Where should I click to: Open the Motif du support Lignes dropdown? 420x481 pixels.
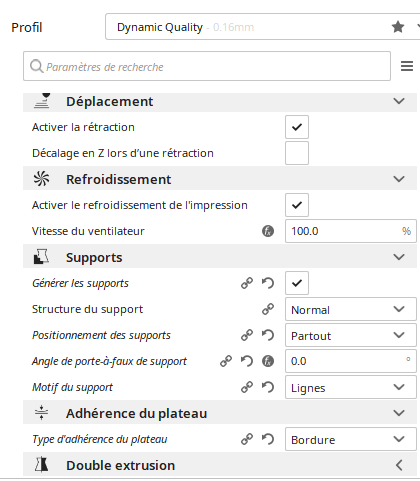pos(351,387)
